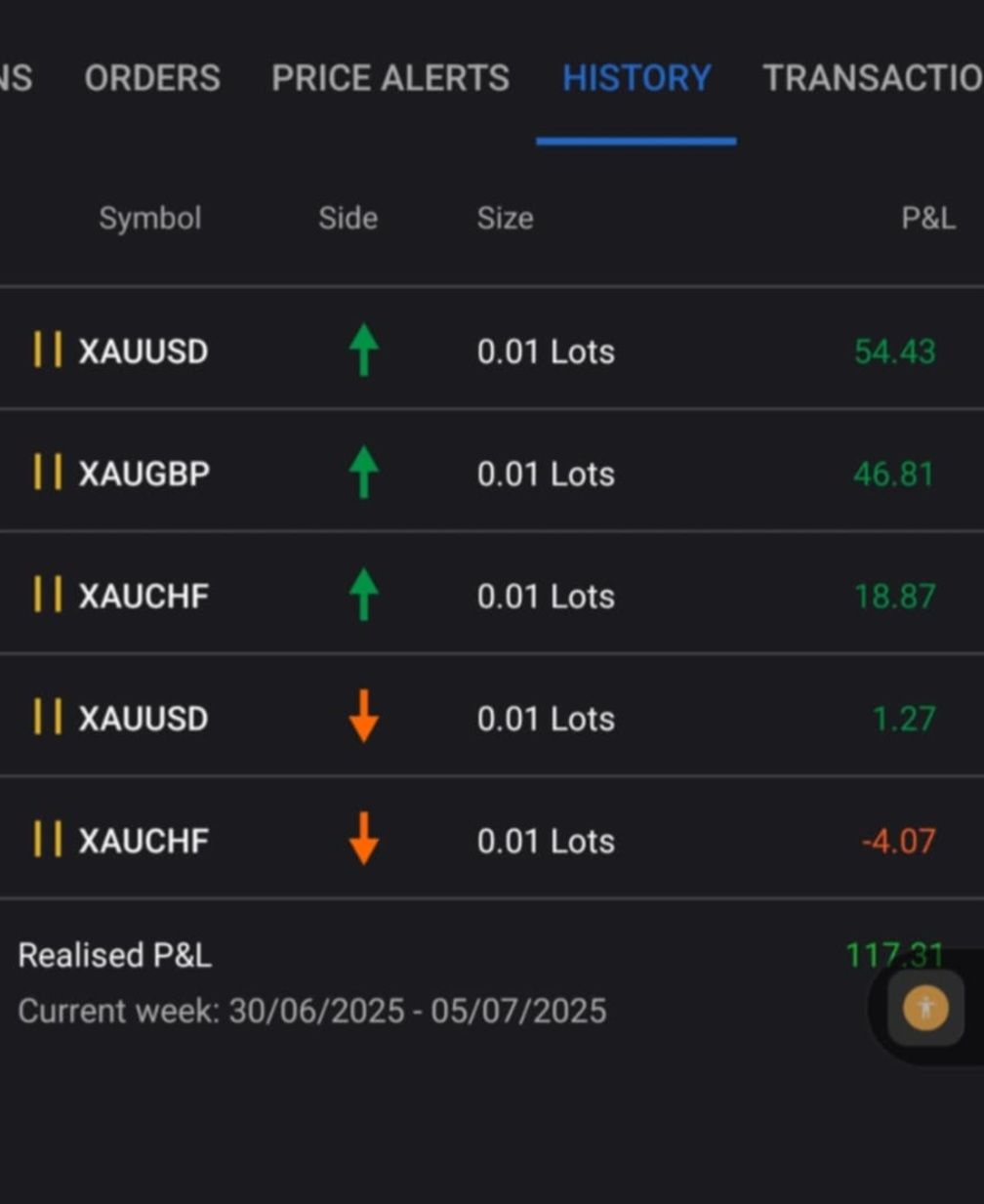Viewport: 984px width, 1204px height.
Task: Click the green up arrow in first XAUCHF row
Action: pos(363,595)
